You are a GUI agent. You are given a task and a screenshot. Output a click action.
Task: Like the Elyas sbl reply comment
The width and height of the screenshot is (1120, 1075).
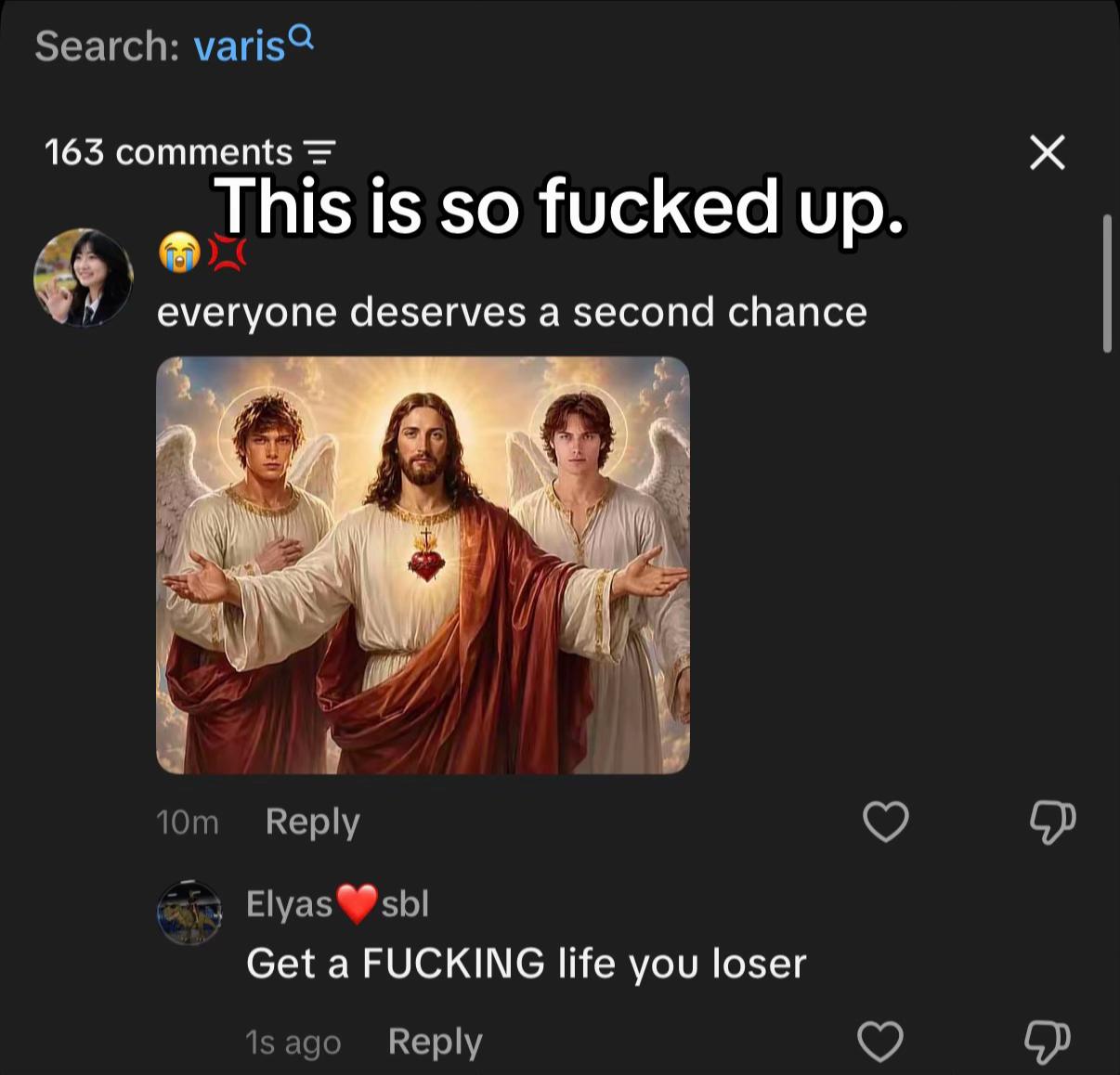[x=880, y=1041]
